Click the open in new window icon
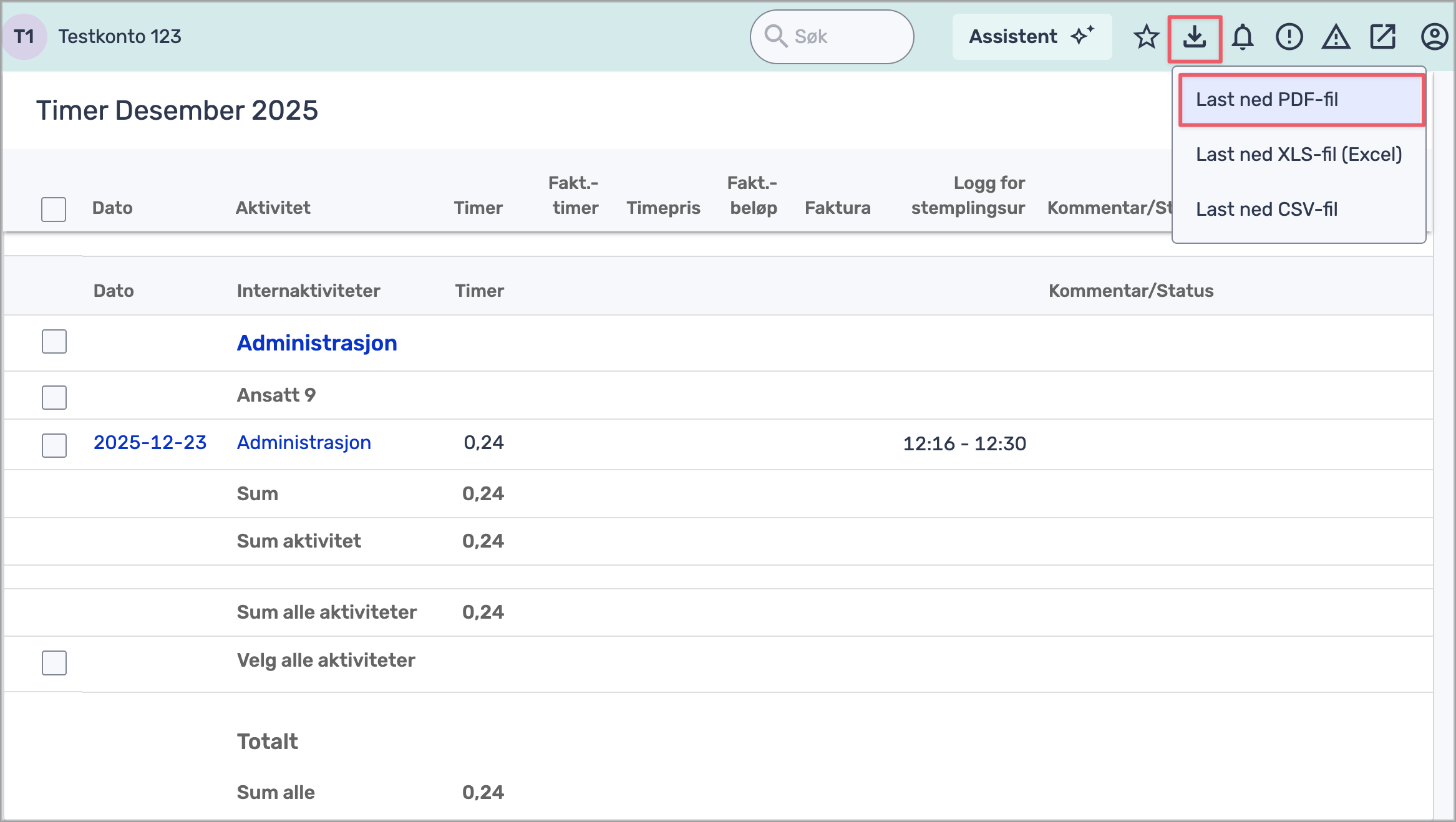Screen dimensions: 1456x822 click(x=1382, y=37)
